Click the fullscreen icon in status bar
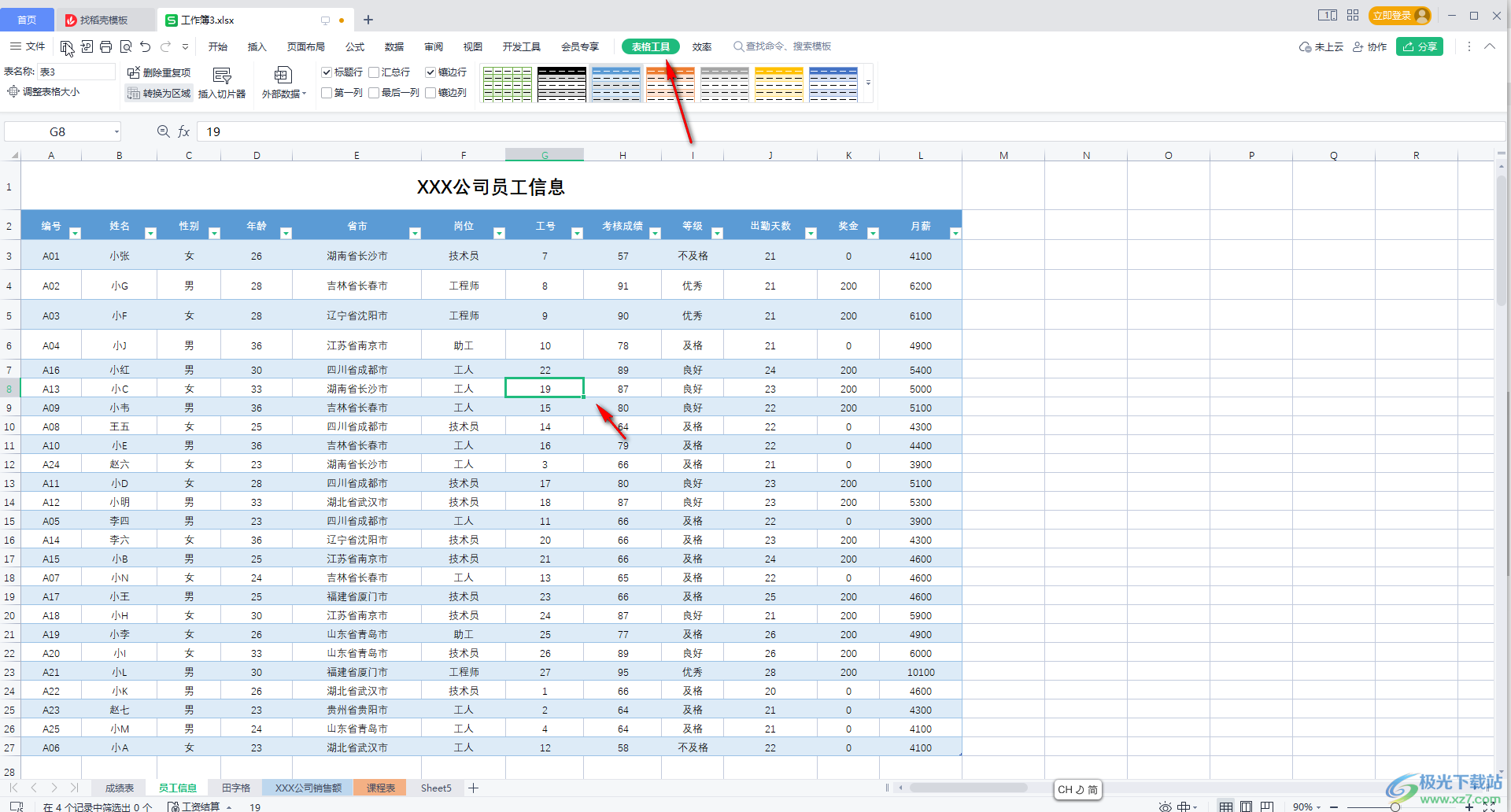The image size is (1511, 812). tap(1489, 806)
